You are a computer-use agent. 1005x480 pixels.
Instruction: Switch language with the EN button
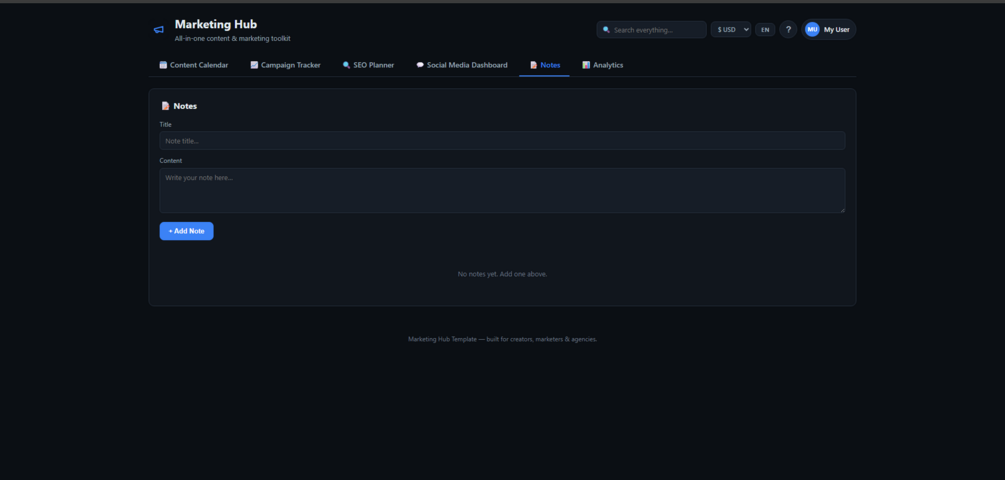point(765,29)
